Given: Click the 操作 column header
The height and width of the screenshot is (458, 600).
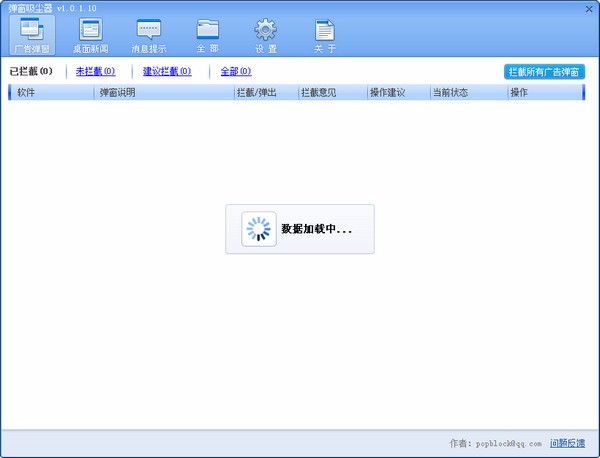Looking at the screenshot, I should (x=545, y=93).
